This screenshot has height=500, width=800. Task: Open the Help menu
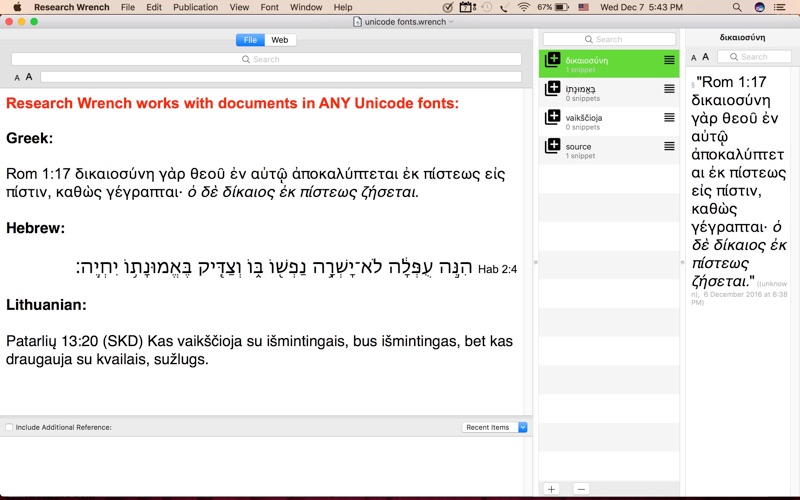click(343, 7)
